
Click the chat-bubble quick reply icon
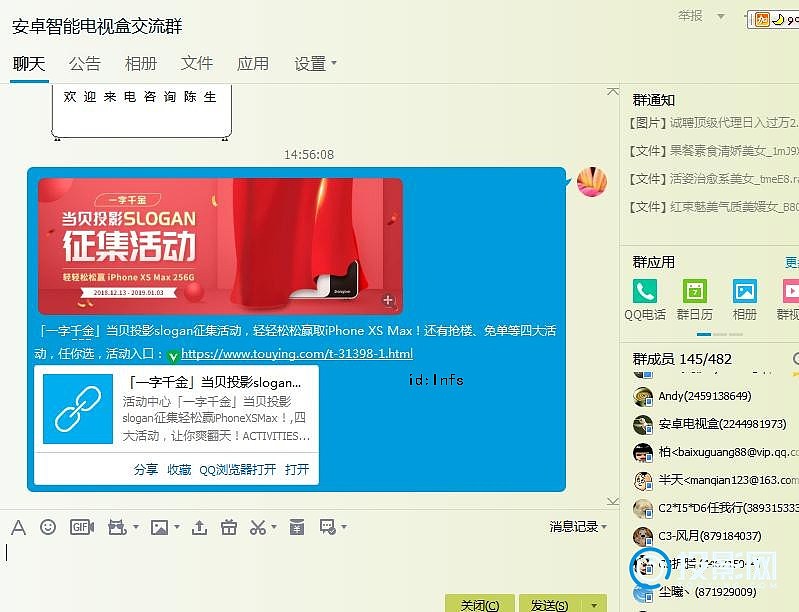pyautogui.click(x=328, y=527)
